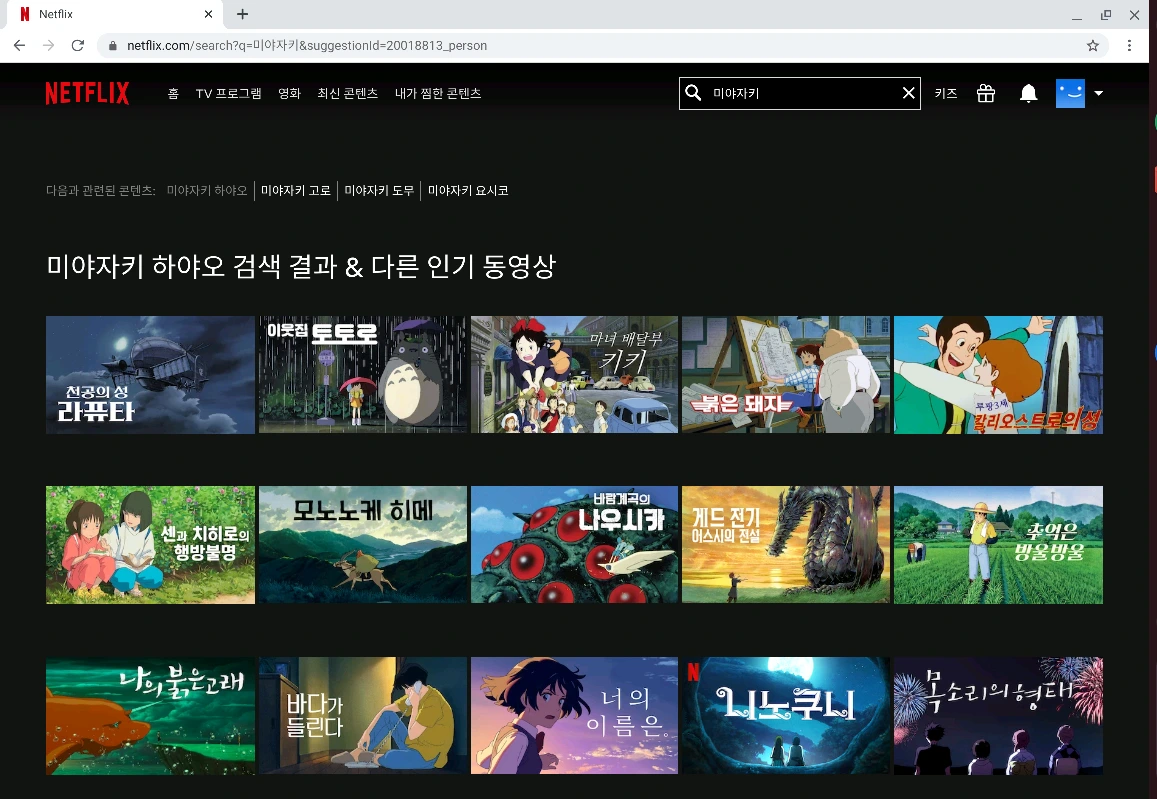This screenshot has height=799, width=1157.
Task: Open TV 프로그램 menu
Action: click(x=228, y=94)
